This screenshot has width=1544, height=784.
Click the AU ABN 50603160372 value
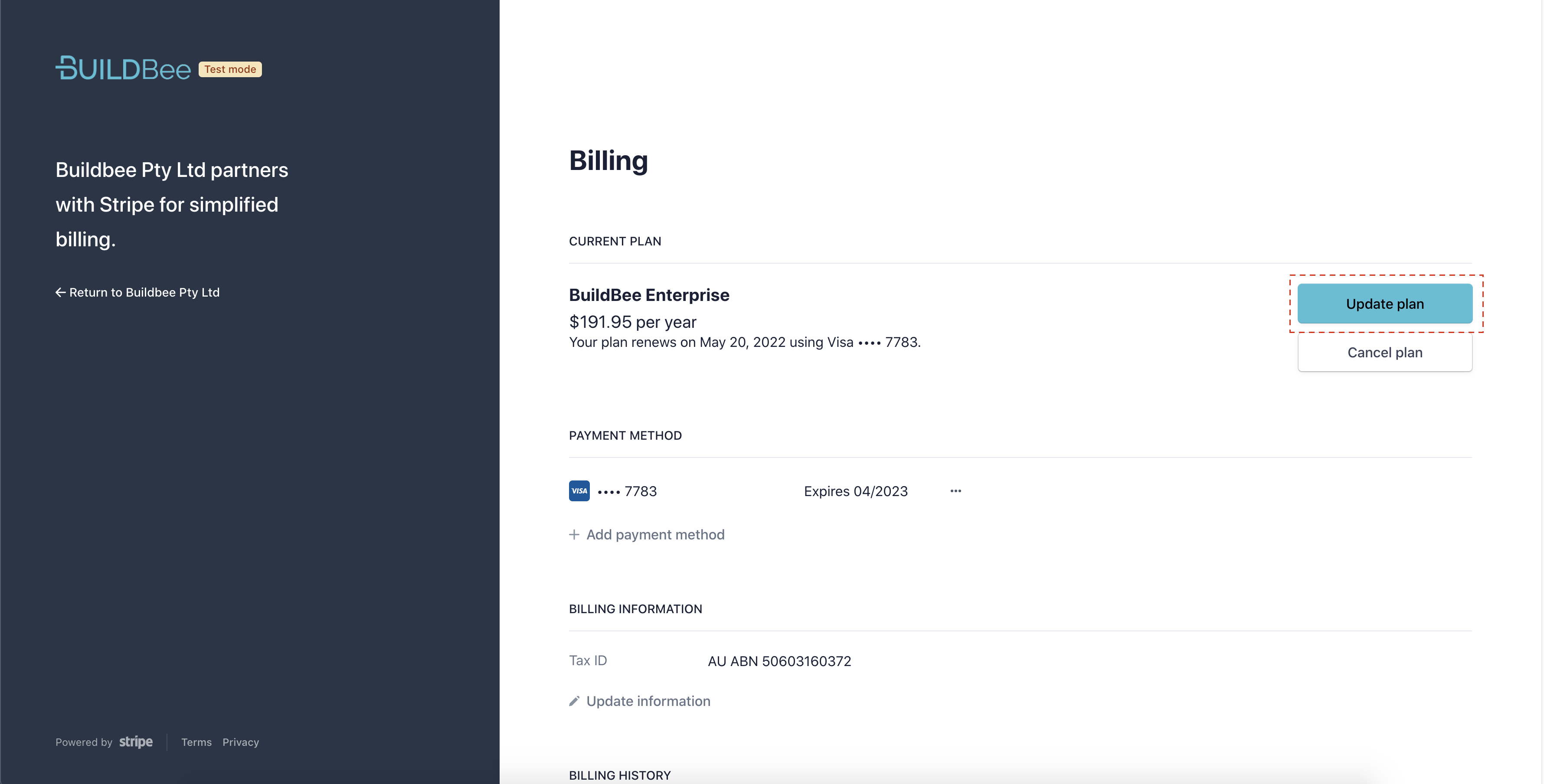click(779, 661)
